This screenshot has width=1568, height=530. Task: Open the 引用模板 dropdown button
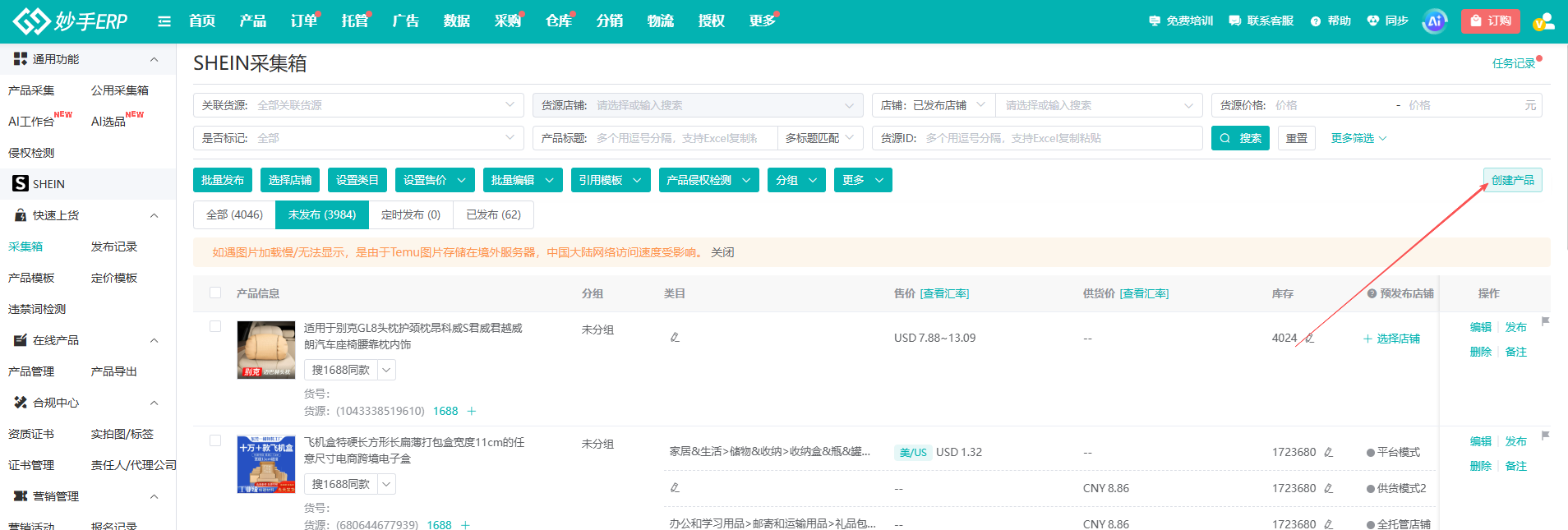coord(611,180)
